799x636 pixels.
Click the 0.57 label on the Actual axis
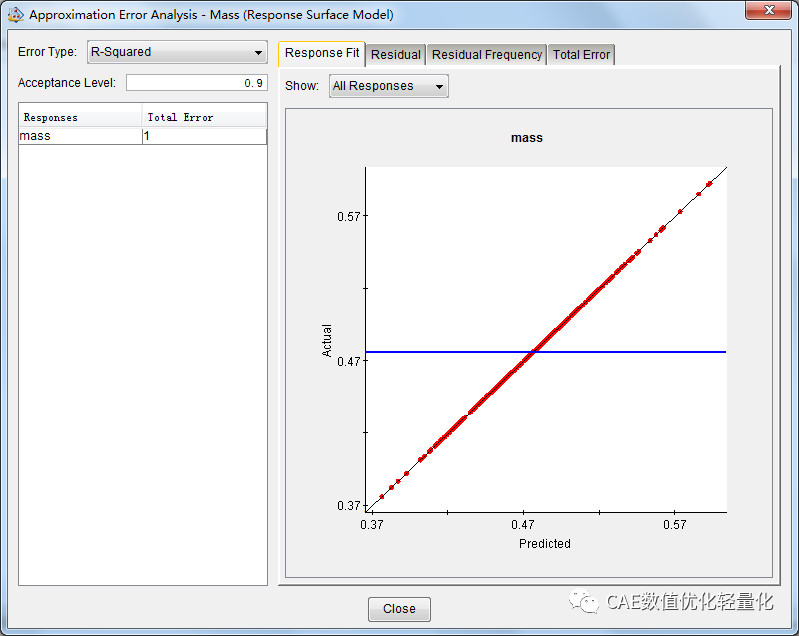point(349,217)
